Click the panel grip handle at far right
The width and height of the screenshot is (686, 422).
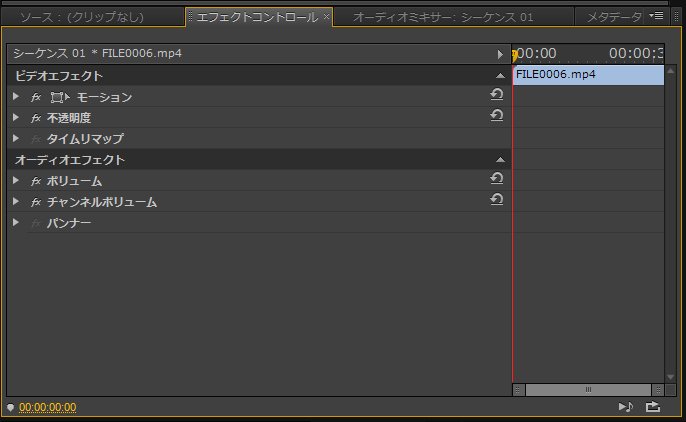[x=676, y=16]
